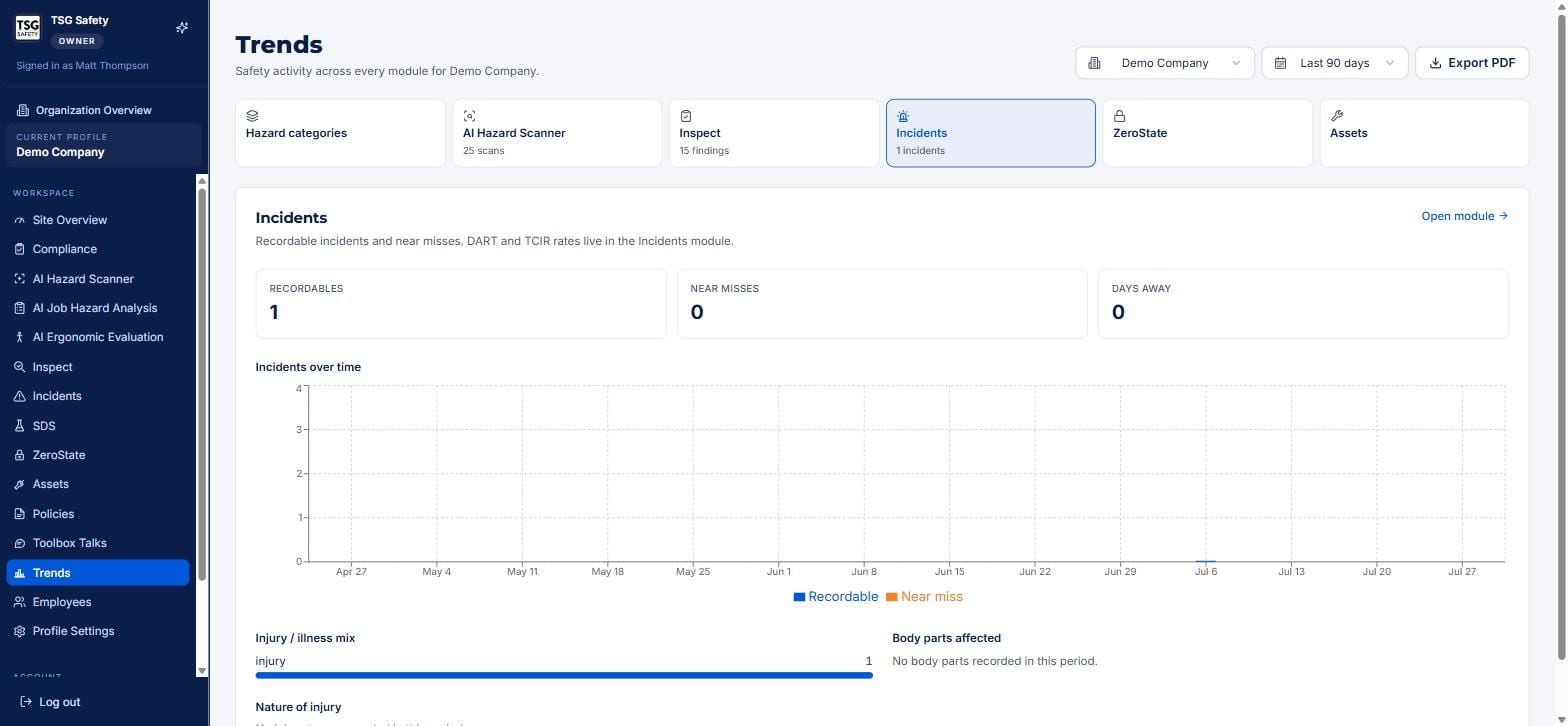The image size is (1568, 726).
Task: Click the sidebar scroll up arrow
Action: pyautogui.click(x=202, y=181)
